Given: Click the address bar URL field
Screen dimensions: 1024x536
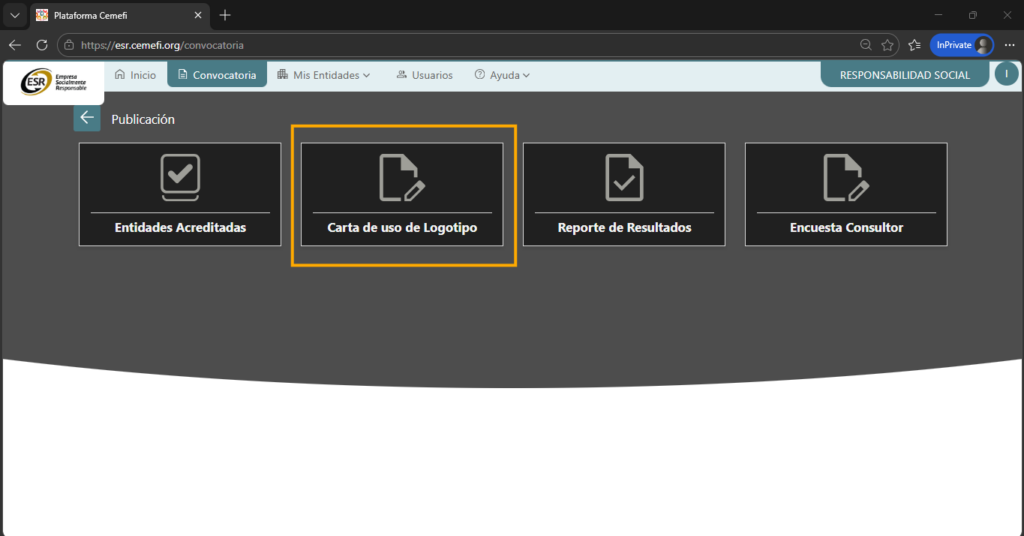Looking at the screenshot, I should point(450,45).
